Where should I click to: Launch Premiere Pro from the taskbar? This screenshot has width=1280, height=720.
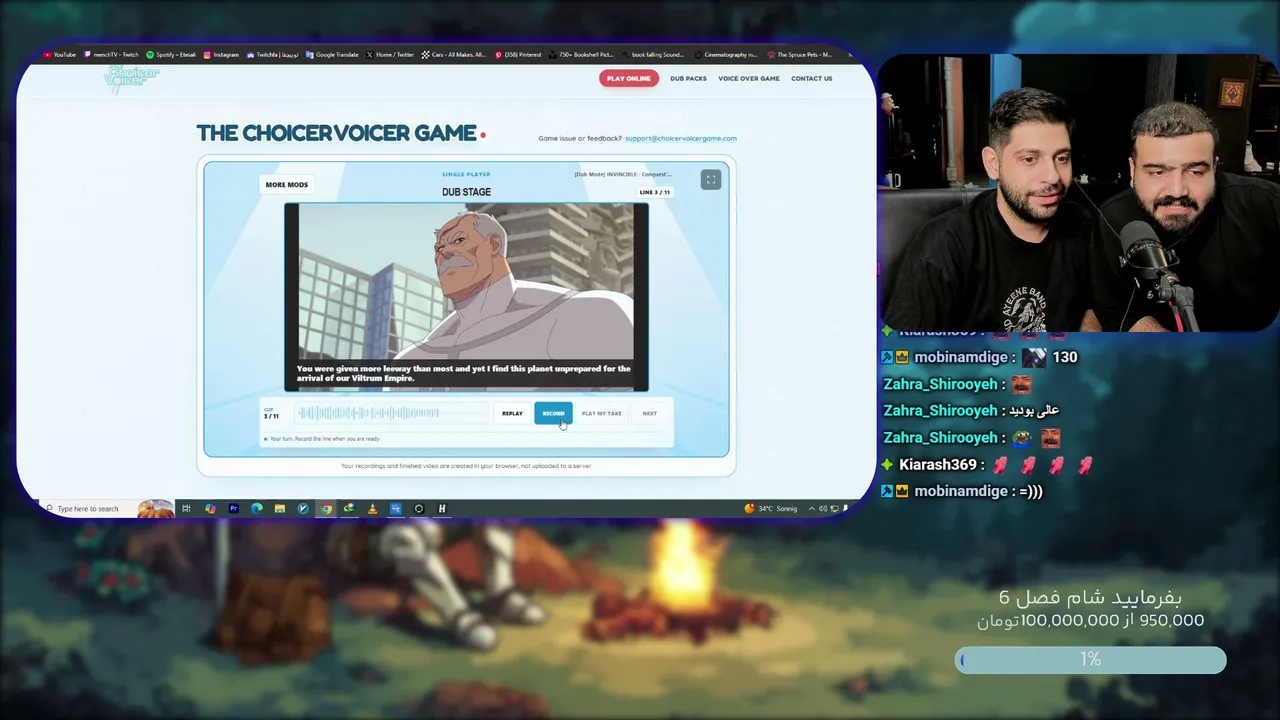[x=233, y=509]
